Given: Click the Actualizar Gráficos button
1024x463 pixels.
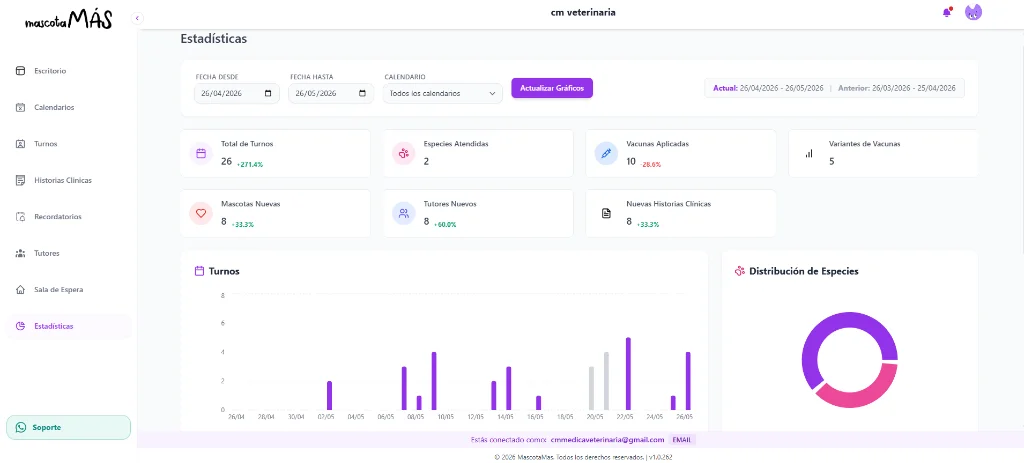Looking at the screenshot, I should pos(552,88).
